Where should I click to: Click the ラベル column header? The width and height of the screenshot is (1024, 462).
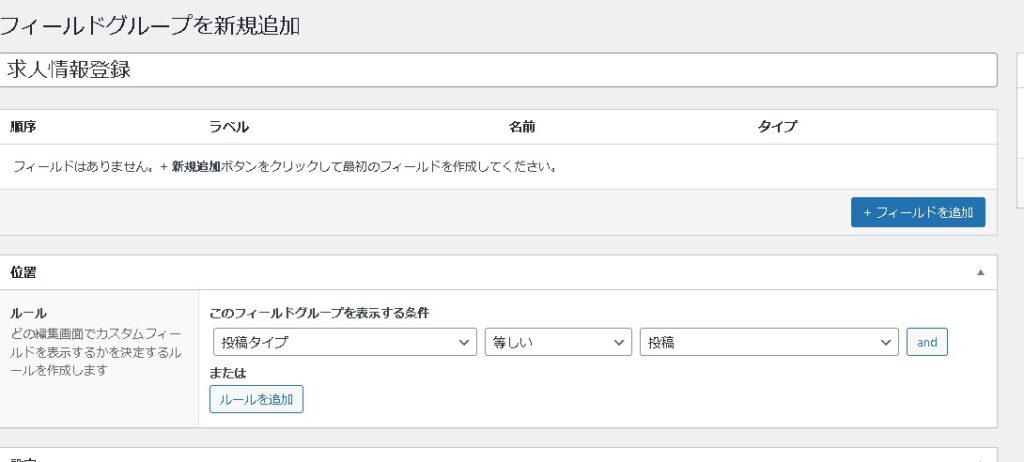pyautogui.click(x=228, y=127)
